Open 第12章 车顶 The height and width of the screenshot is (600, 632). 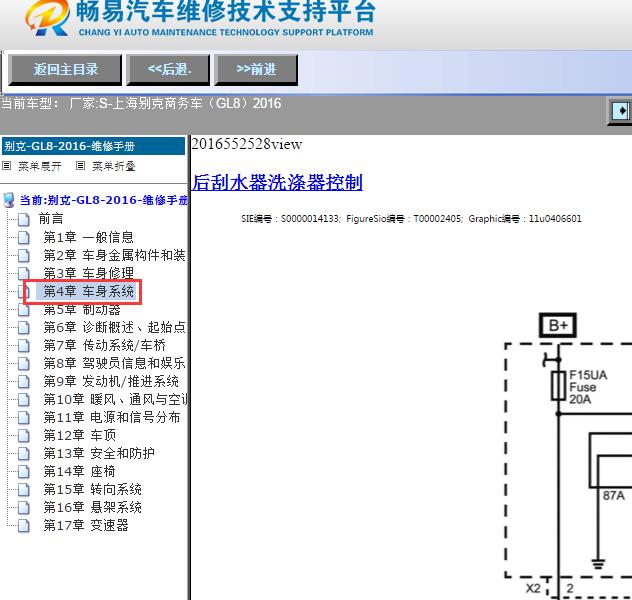point(80,435)
